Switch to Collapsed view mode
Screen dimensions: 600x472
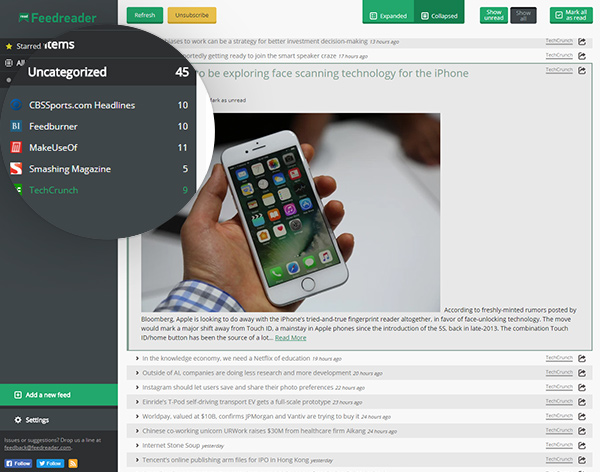(439, 16)
